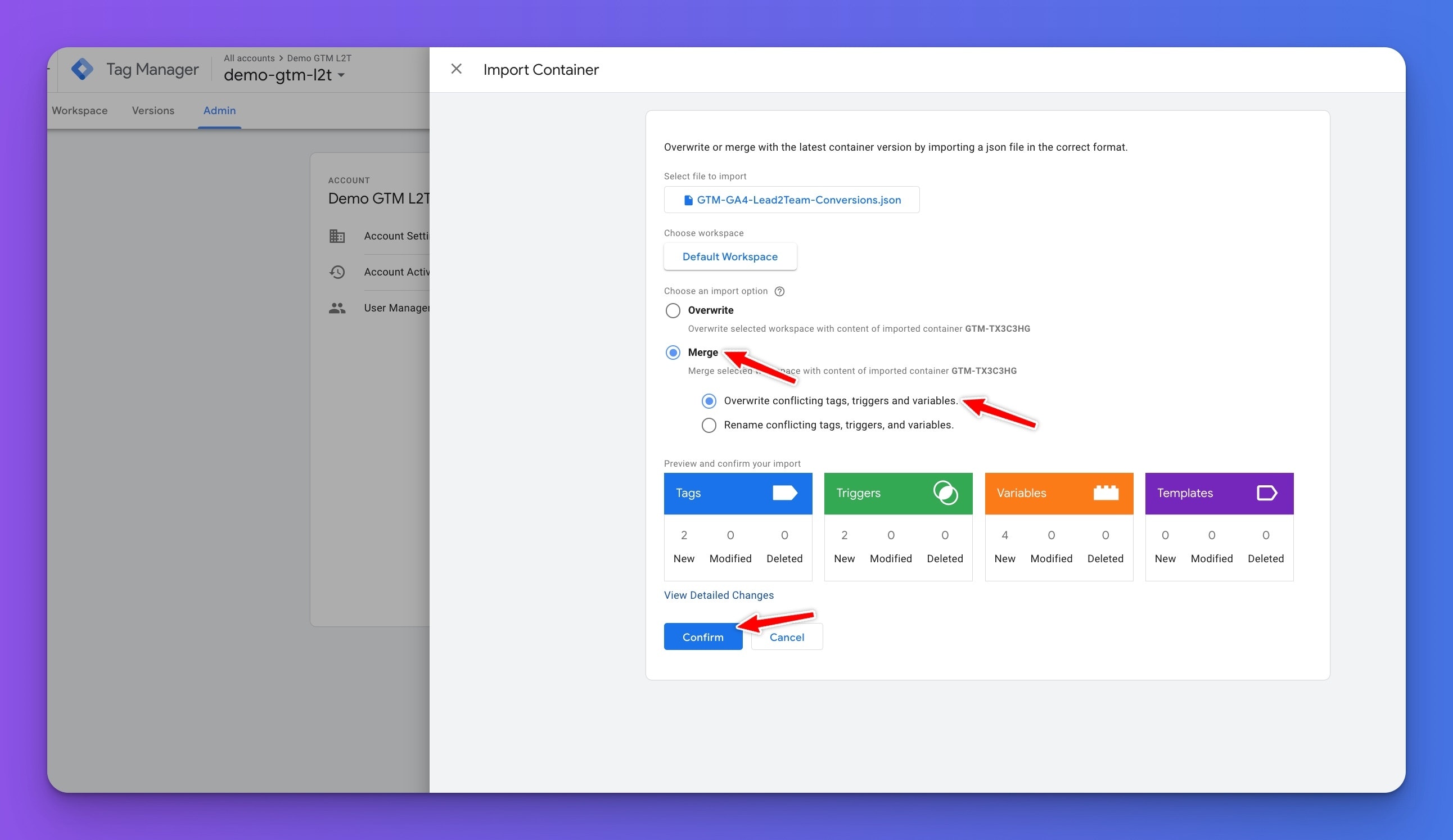The image size is (1453, 840).
Task: Click the Triggers preview card header
Action: (x=898, y=494)
